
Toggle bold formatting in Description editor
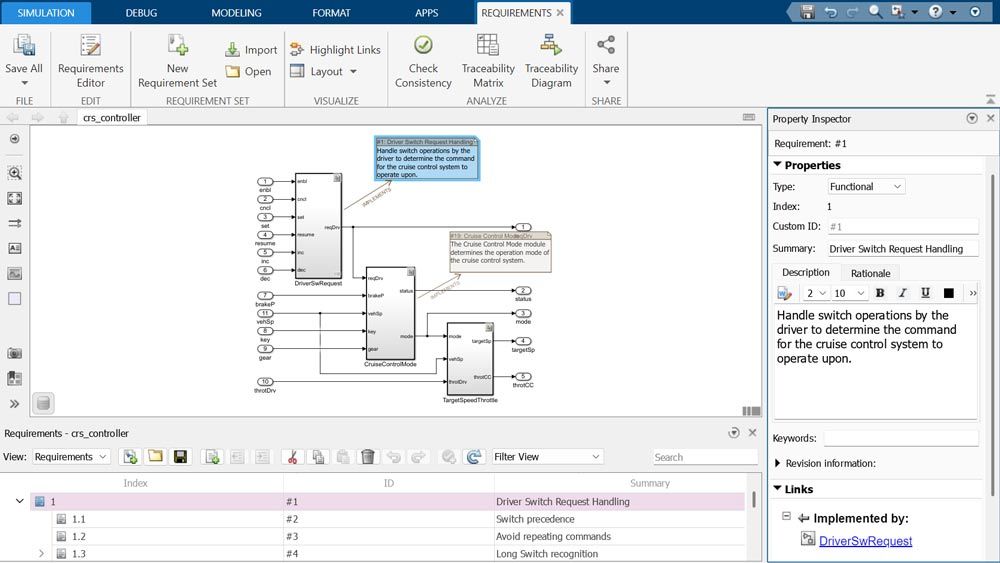[880, 293]
